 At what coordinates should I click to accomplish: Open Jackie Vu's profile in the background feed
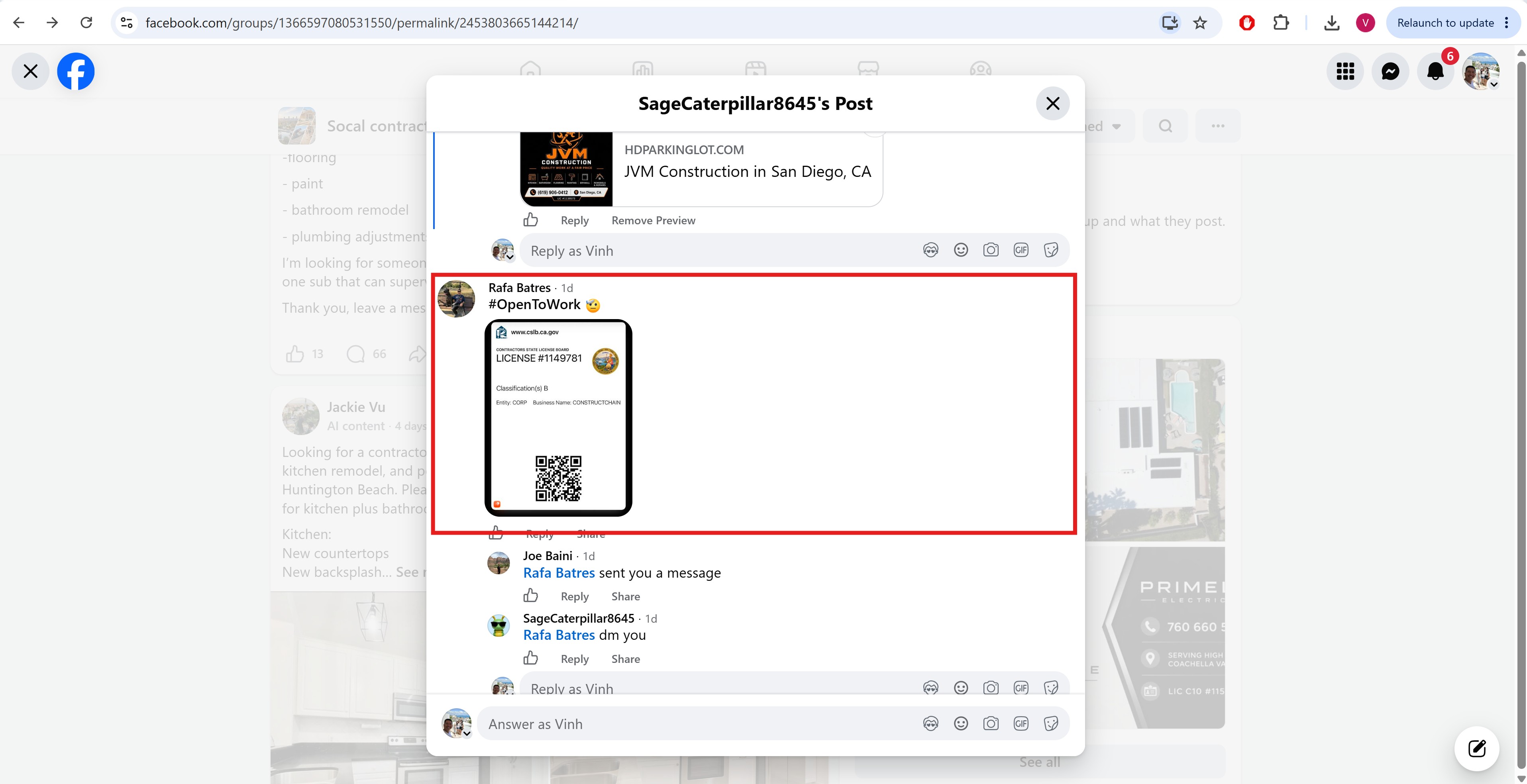[x=356, y=407]
